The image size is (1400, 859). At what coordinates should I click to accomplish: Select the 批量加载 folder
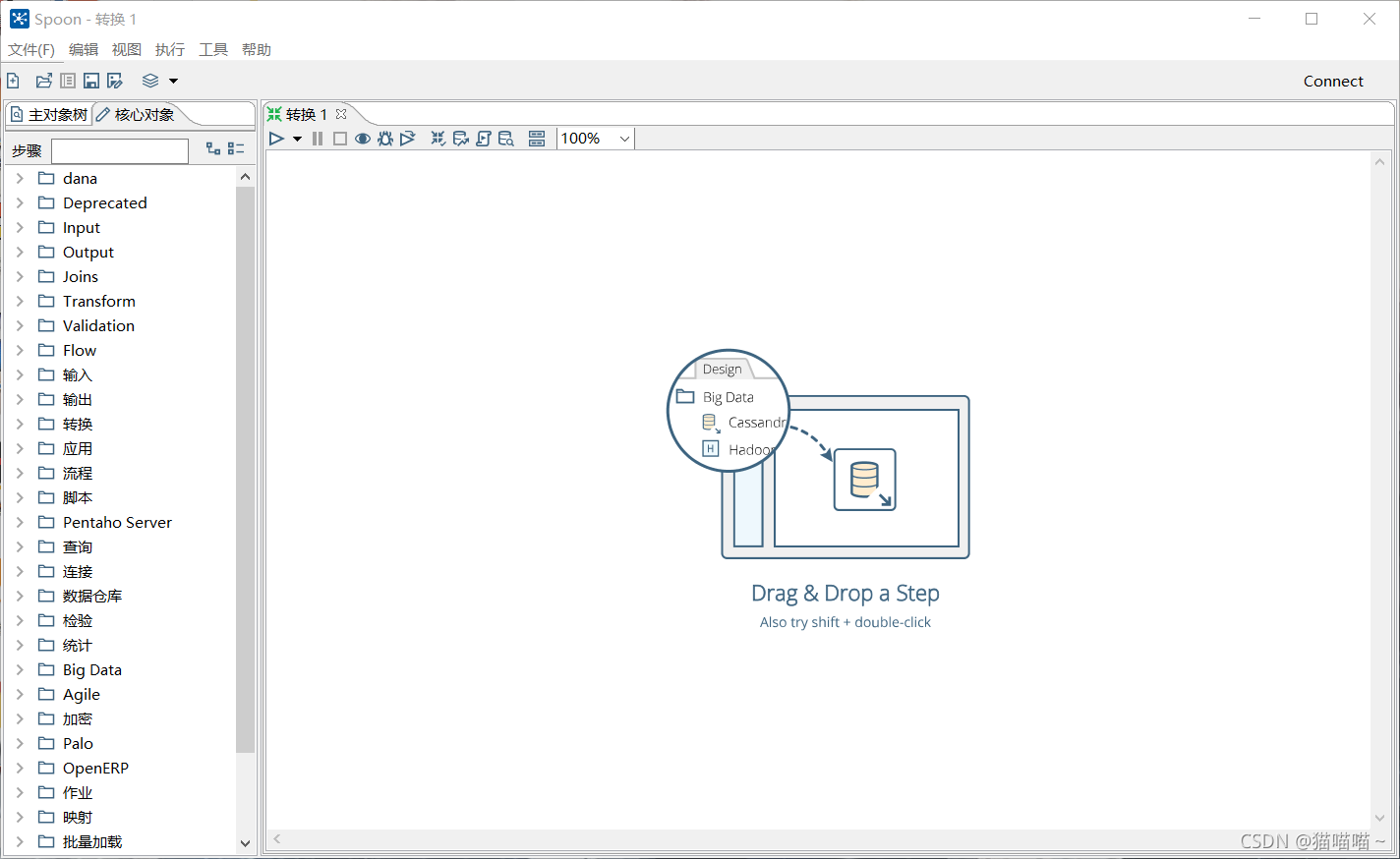pos(92,841)
